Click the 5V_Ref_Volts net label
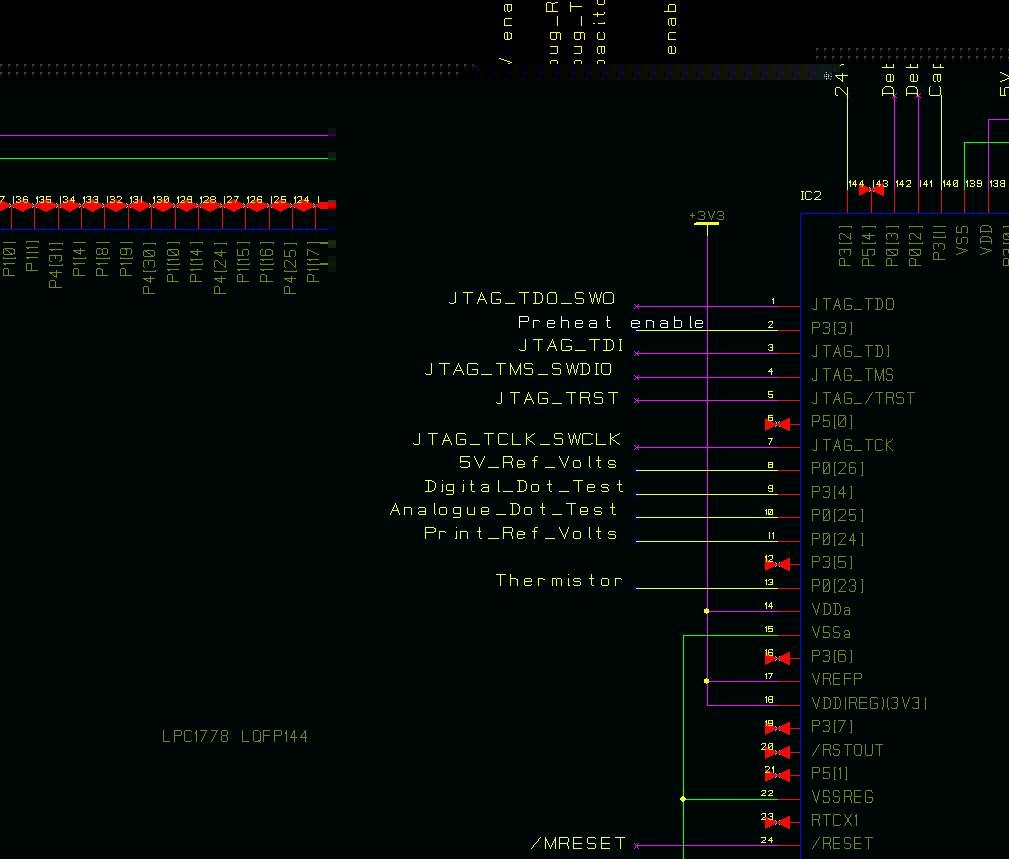1009x859 pixels. click(538, 463)
